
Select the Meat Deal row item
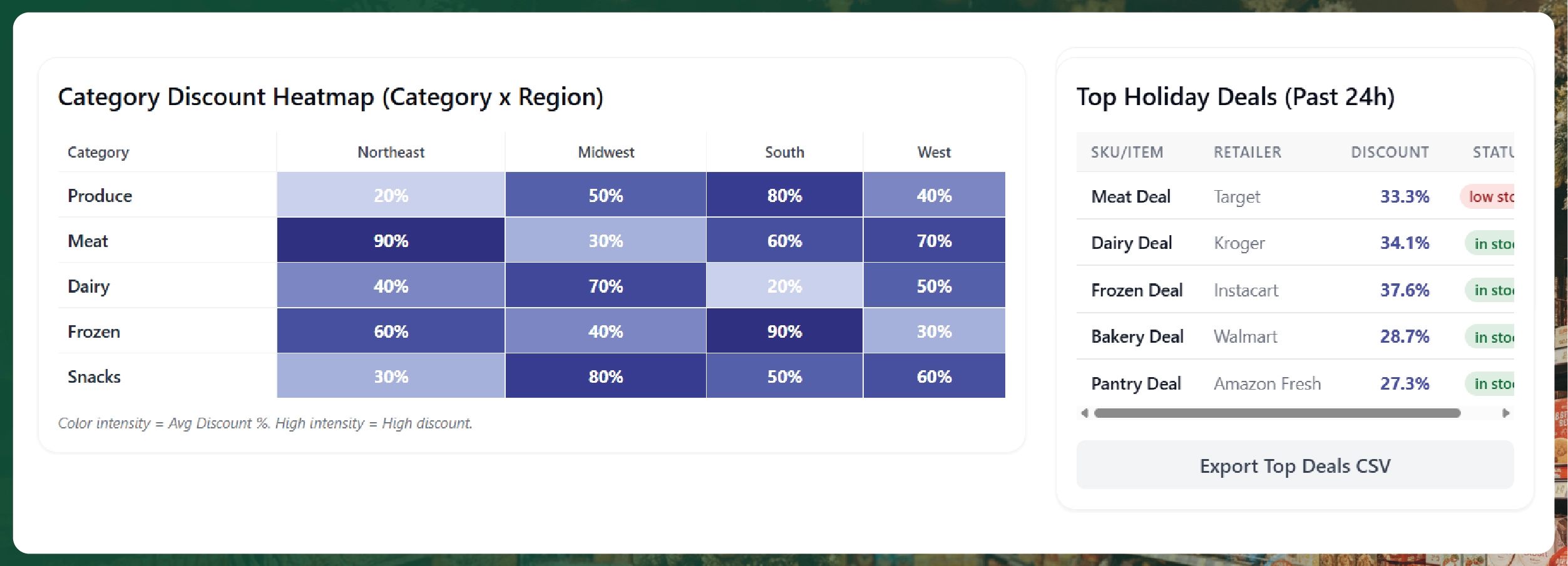(x=1130, y=196)
